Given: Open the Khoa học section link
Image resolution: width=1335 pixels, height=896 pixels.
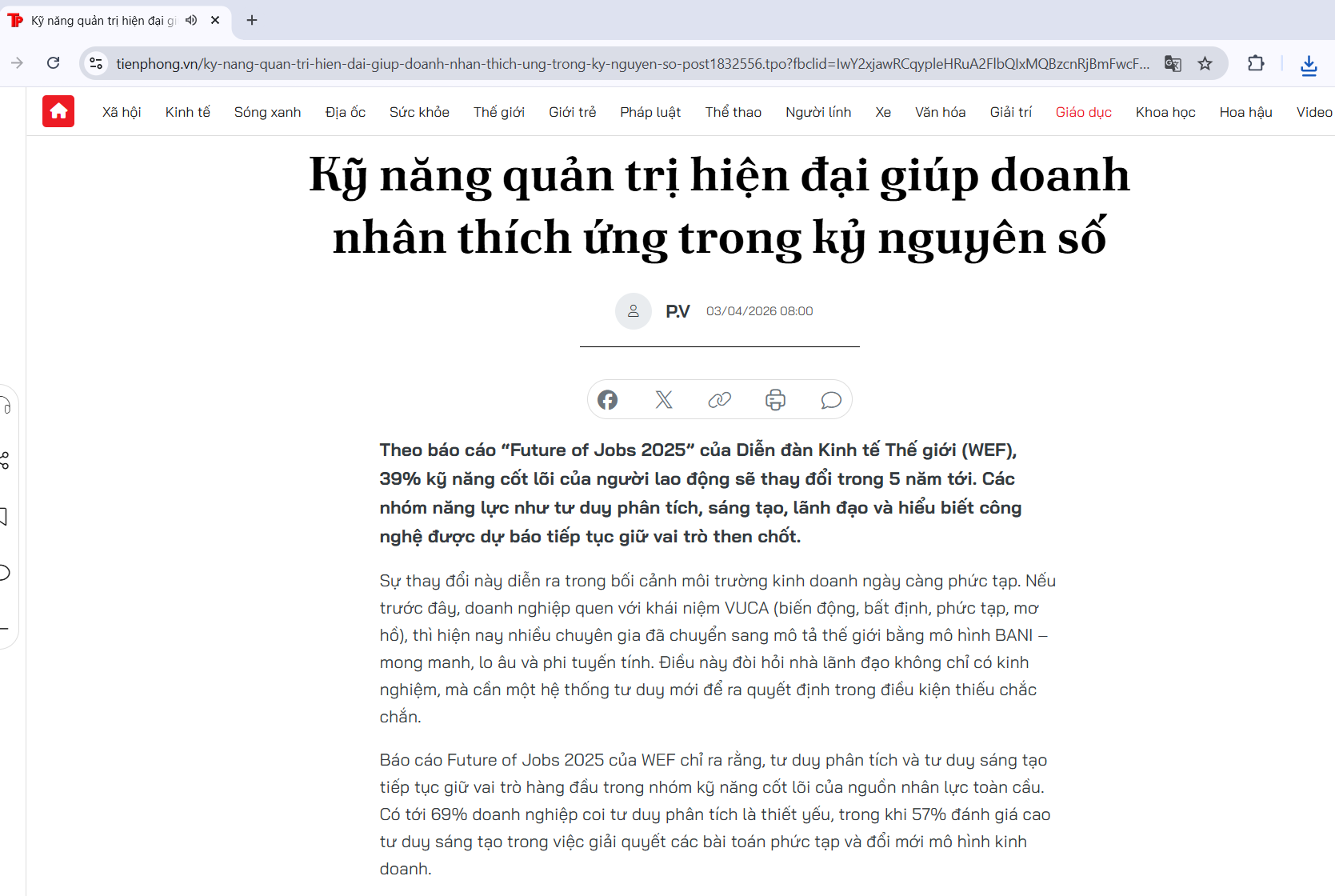Looking at the screenshot, I should pos(1165,112).
